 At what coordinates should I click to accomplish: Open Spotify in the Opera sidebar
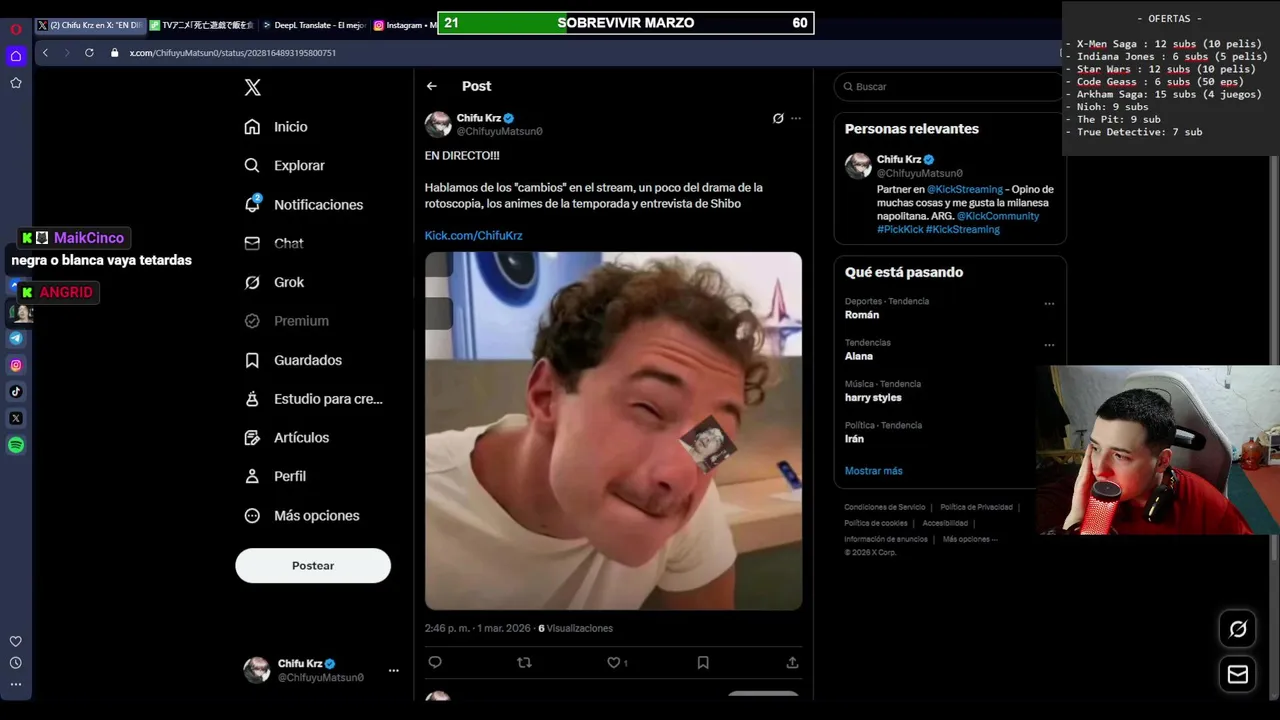pos(16,445)
